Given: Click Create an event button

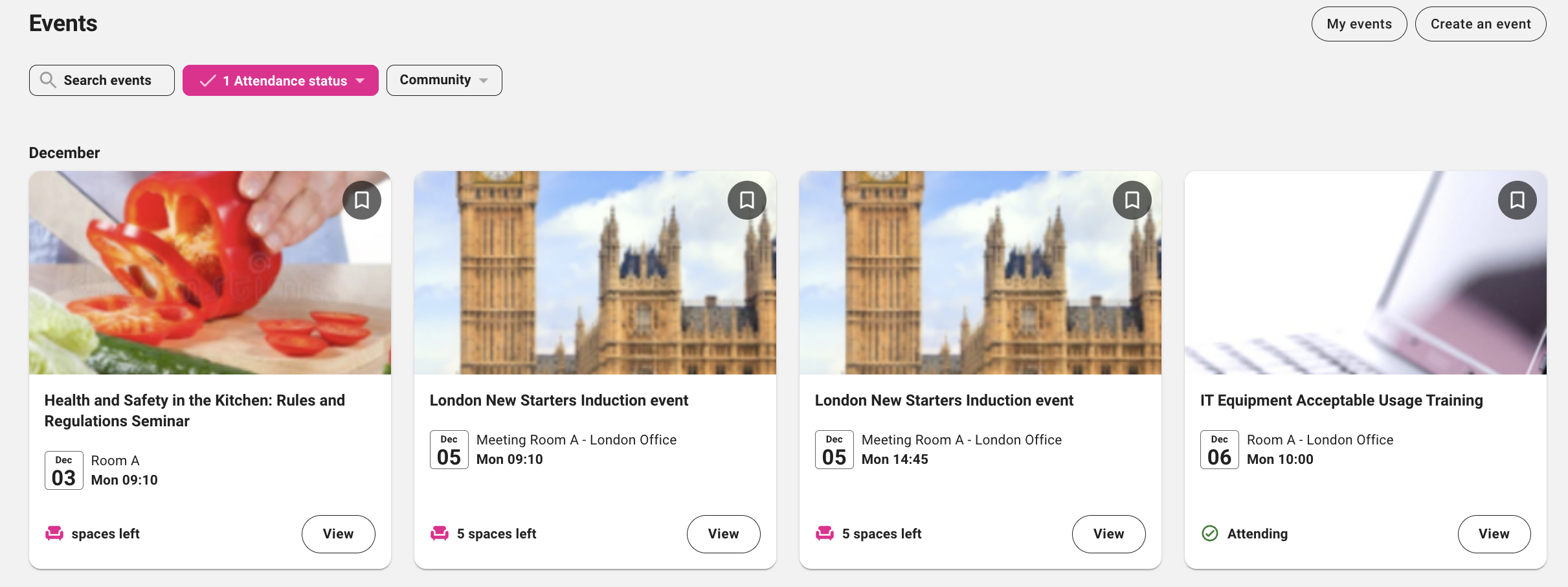Looking at the screenshot, I should 1481,24.
